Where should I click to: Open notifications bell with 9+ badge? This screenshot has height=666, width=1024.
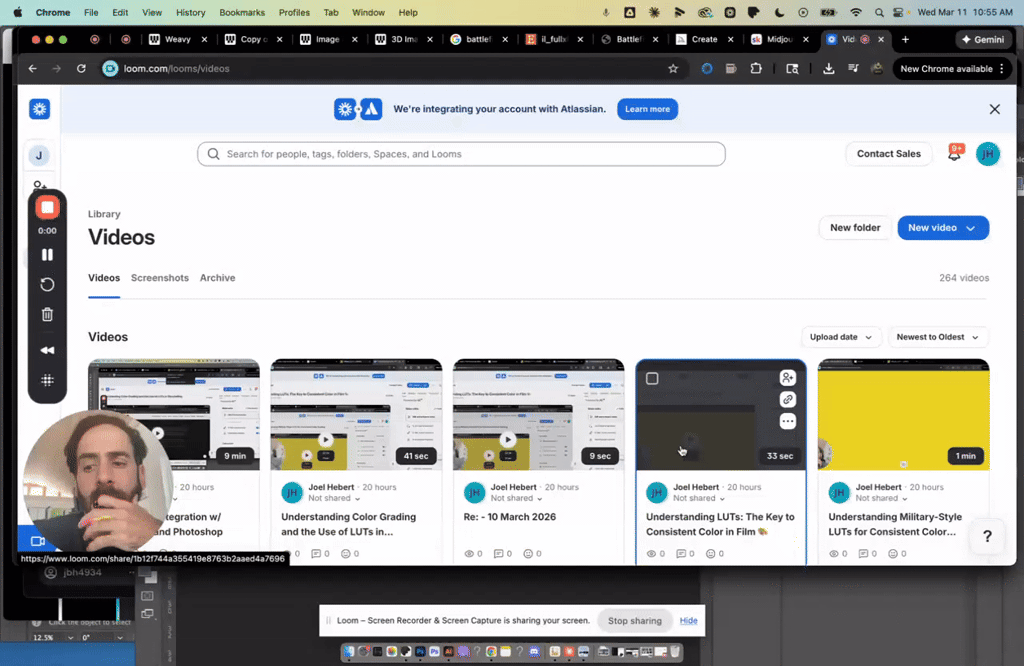[955, 153]
